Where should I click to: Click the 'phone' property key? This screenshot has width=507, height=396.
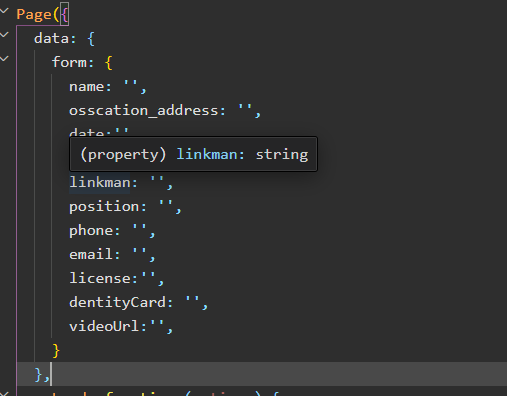click(x=90, y=231)
